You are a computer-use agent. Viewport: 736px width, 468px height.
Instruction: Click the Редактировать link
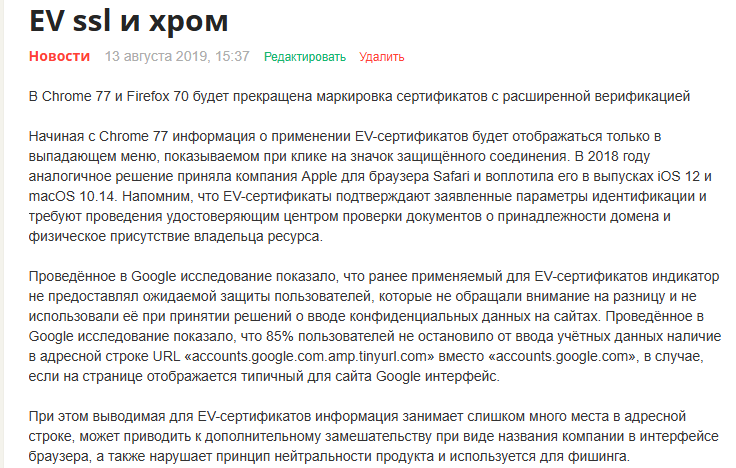(304, 57)
